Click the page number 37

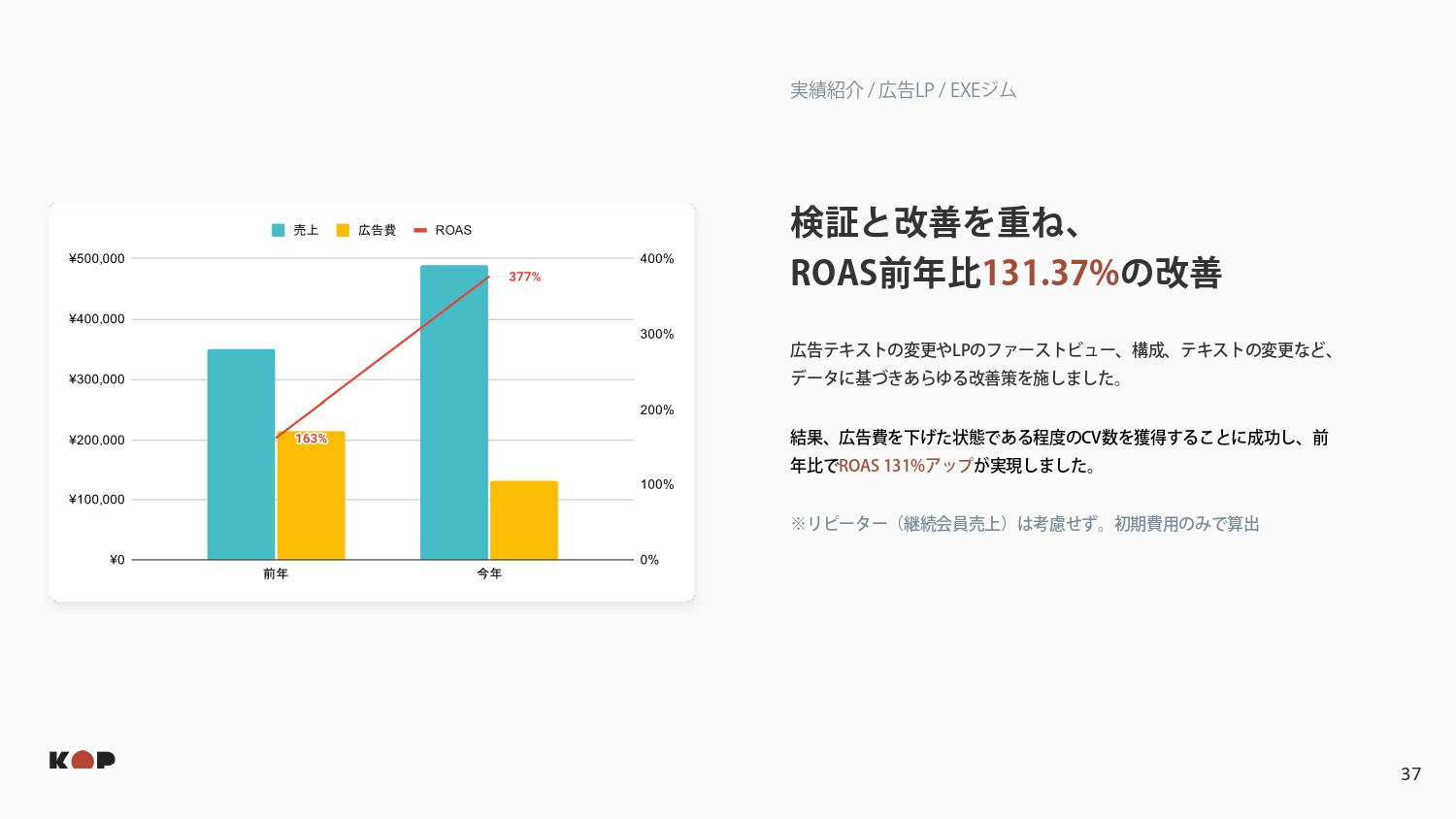coord(1410,773)
